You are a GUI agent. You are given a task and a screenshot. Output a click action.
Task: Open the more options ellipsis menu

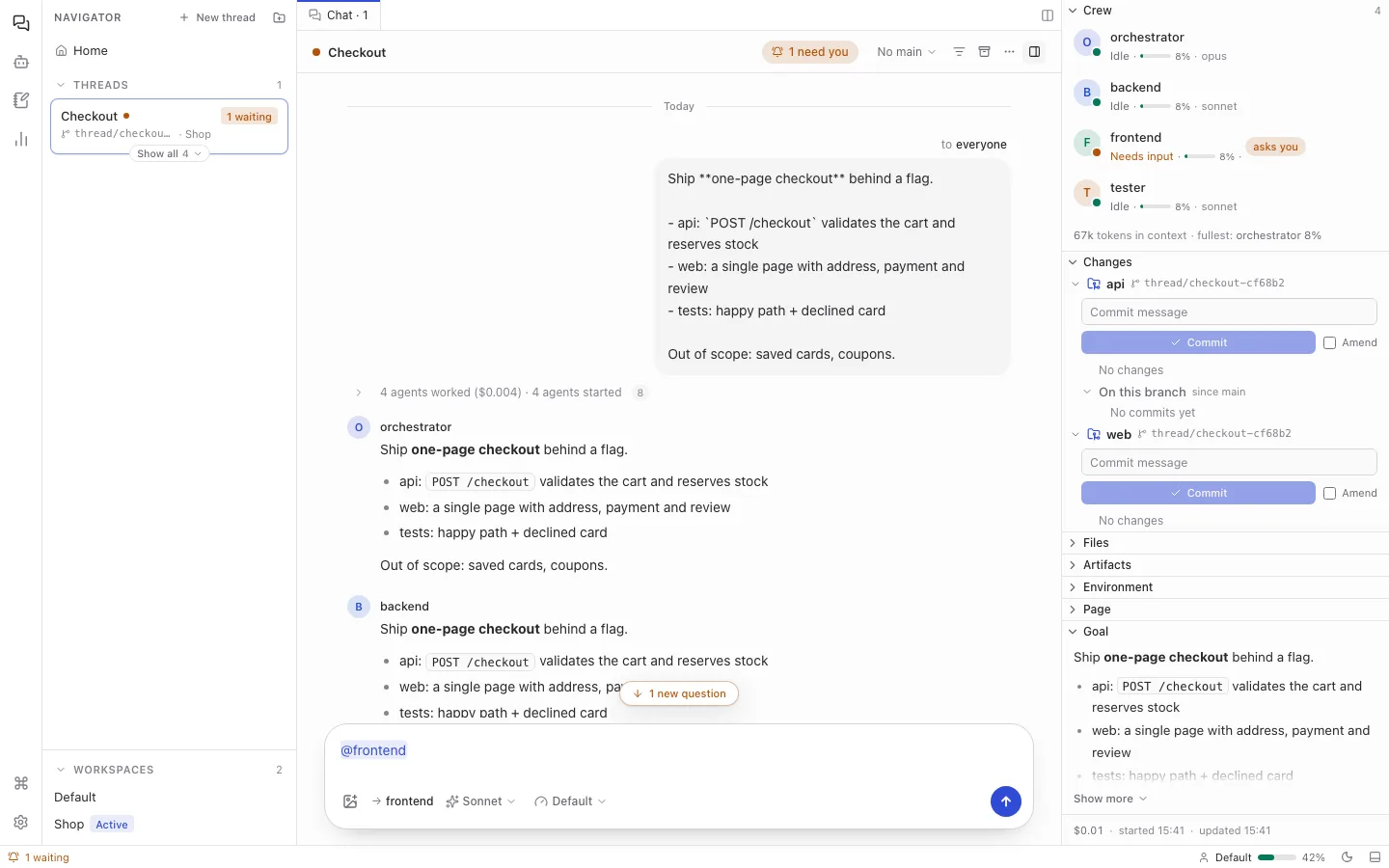click(x=1009, y=52)
